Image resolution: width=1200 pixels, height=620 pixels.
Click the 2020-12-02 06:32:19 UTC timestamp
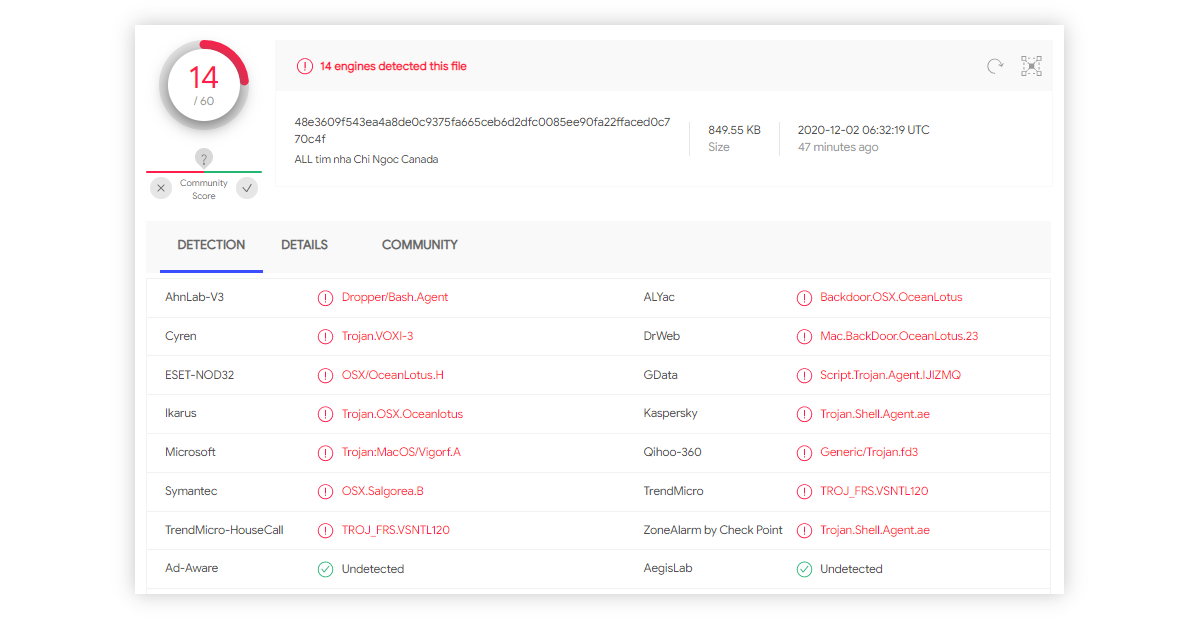pos(863,130)
